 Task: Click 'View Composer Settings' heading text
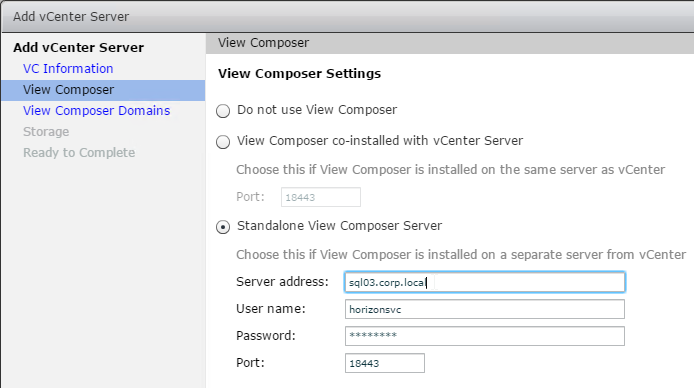tap(299, 73)
